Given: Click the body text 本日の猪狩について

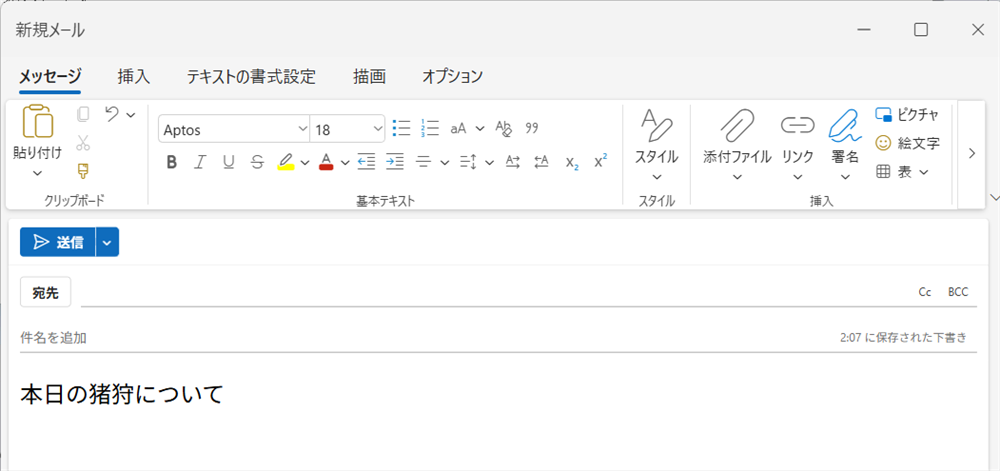Looking at the screenshot, I should [122, 395].
